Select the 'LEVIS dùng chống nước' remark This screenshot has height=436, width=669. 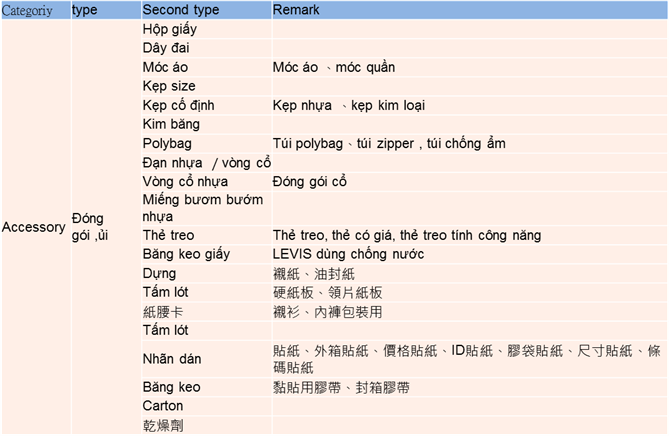[x=348, y=254]
